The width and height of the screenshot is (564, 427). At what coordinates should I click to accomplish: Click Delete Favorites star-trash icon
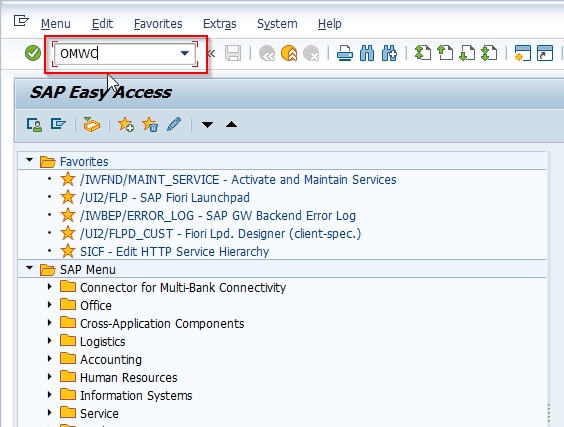point(150,124)
